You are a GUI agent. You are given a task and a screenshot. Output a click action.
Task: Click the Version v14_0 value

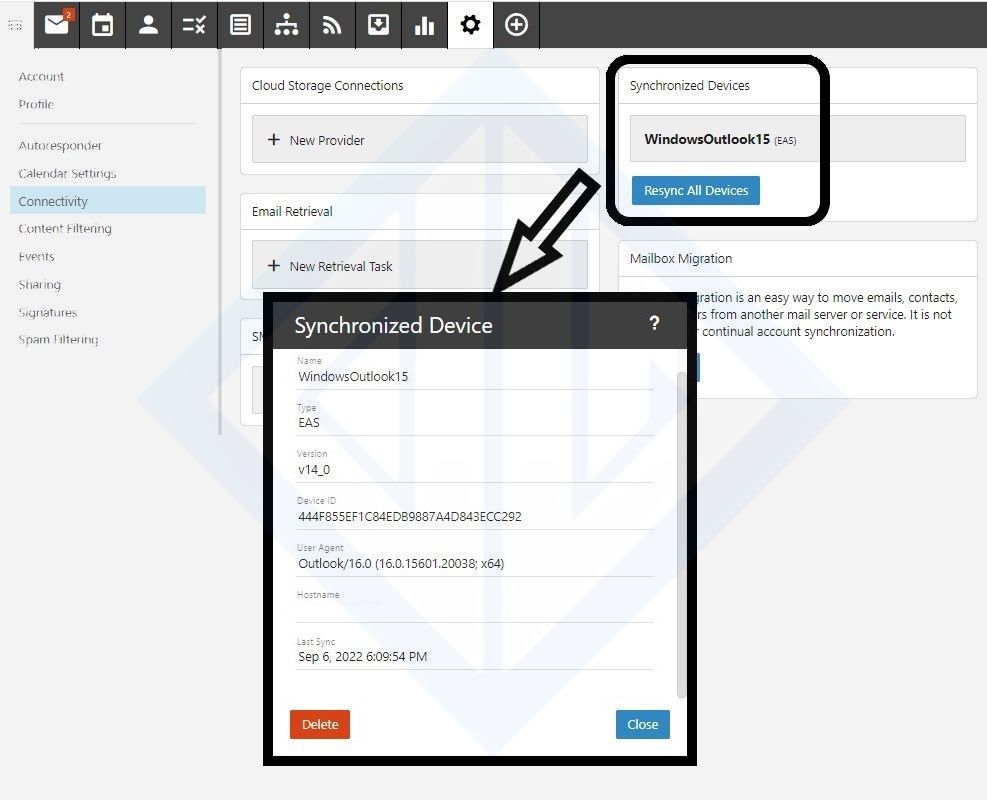tap(314, 470)
